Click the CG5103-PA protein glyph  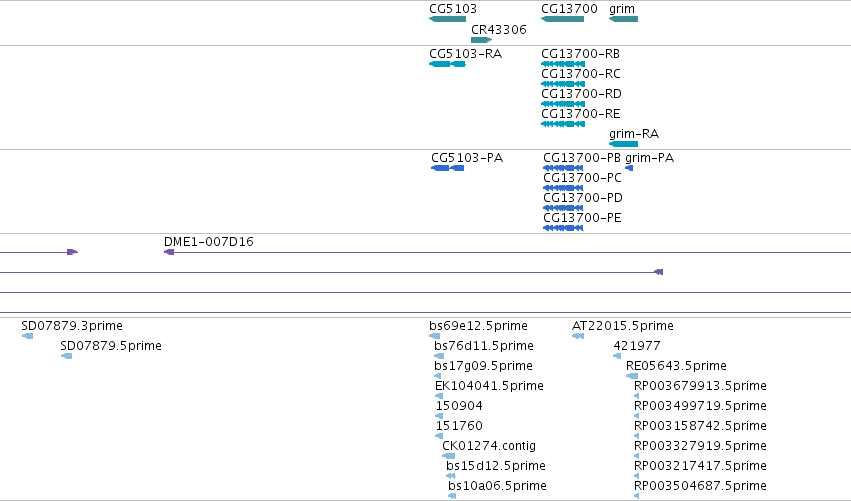click(x=448, y=168)
